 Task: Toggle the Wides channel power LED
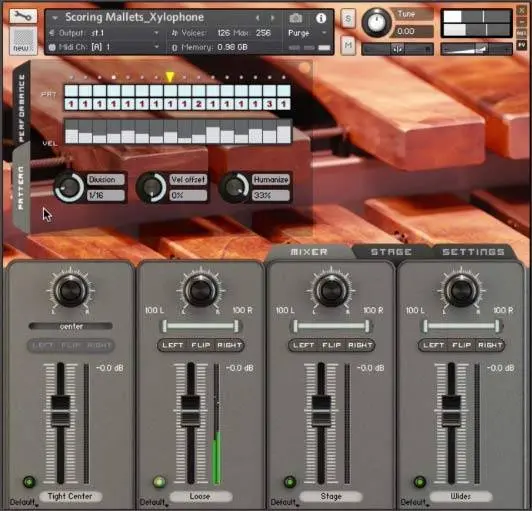point(420,481)
